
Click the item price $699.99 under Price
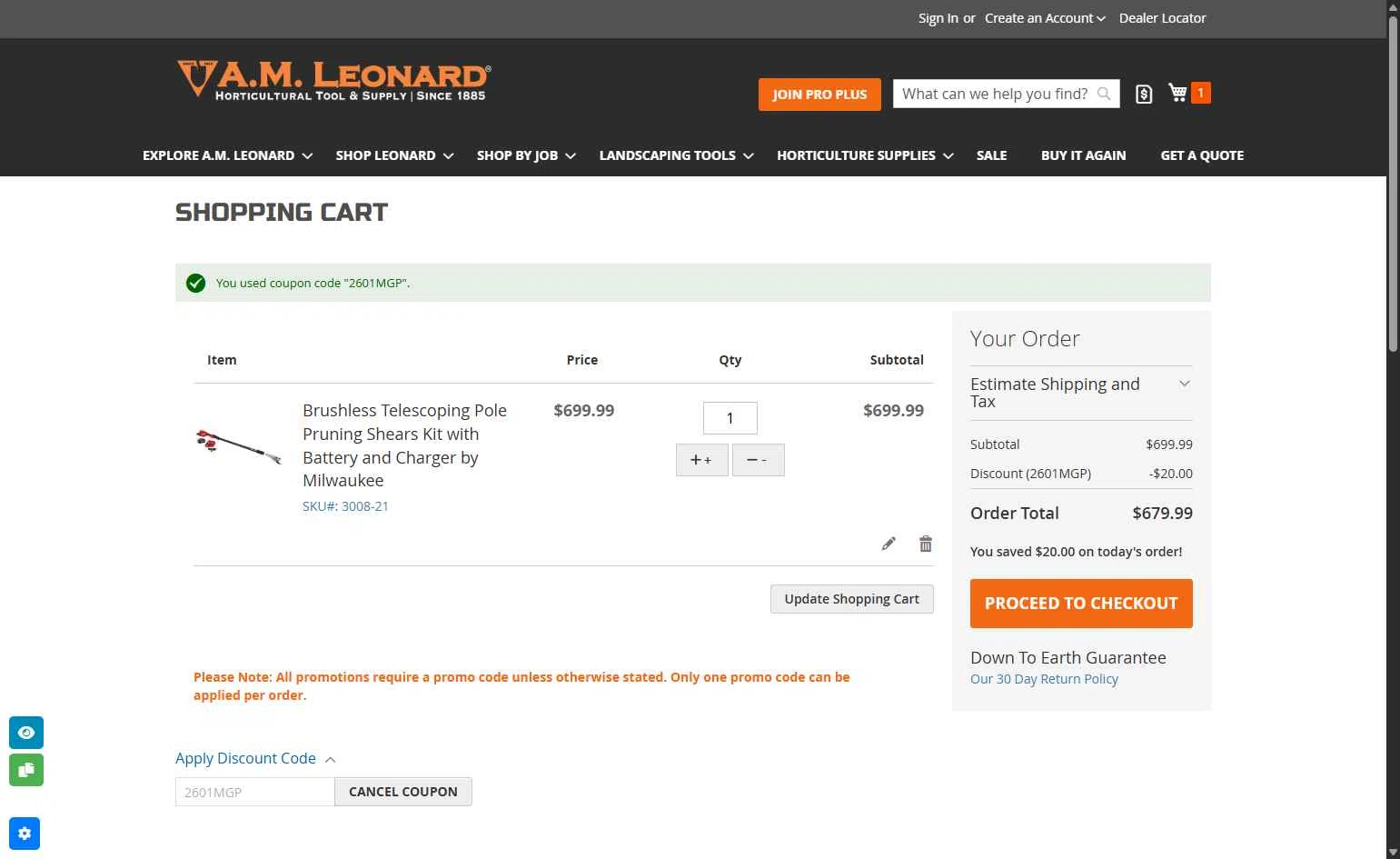(583, 411)
